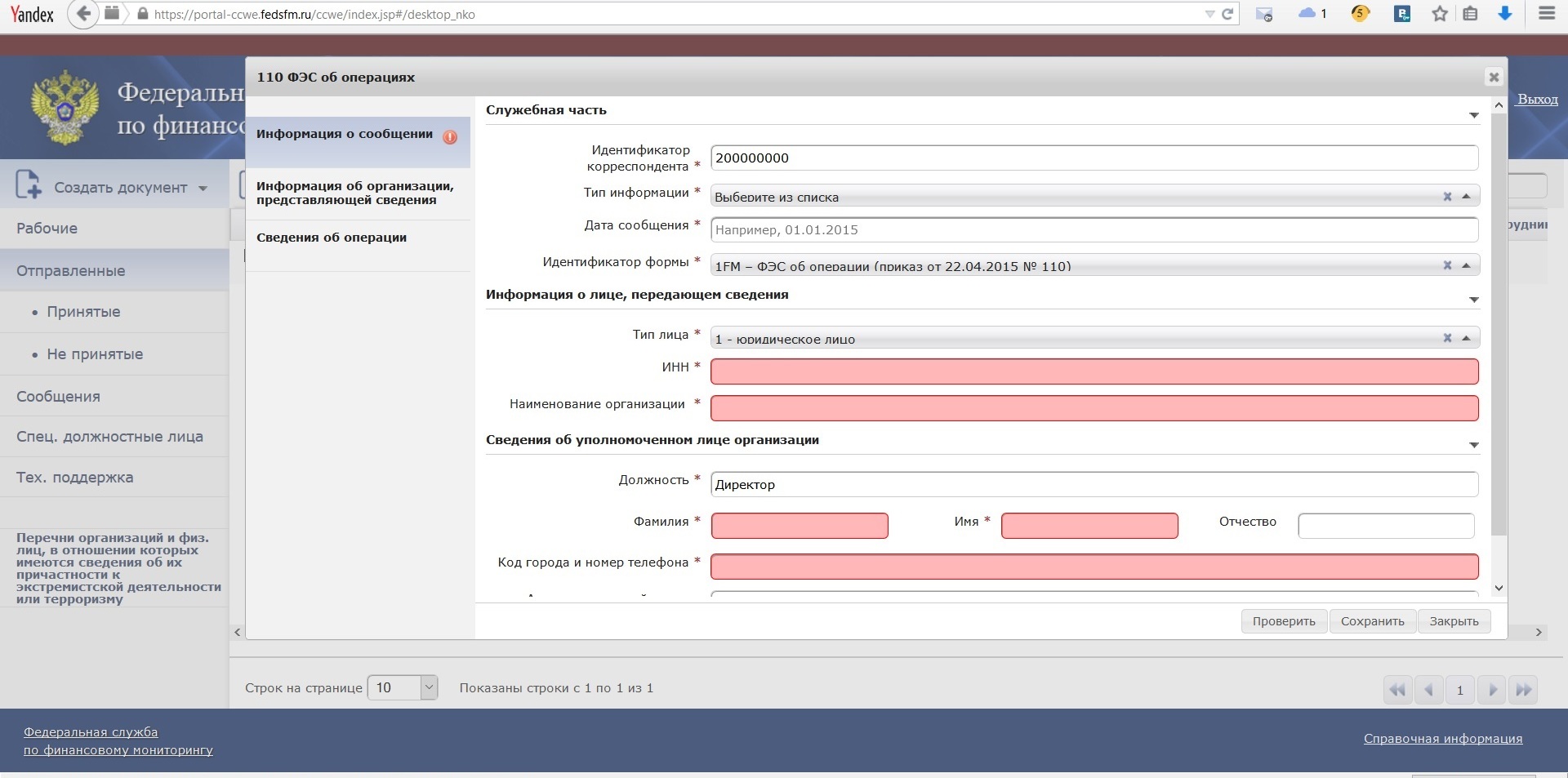
Task: Open the rows per page dropdown
Action: click(x=429, y=687)
